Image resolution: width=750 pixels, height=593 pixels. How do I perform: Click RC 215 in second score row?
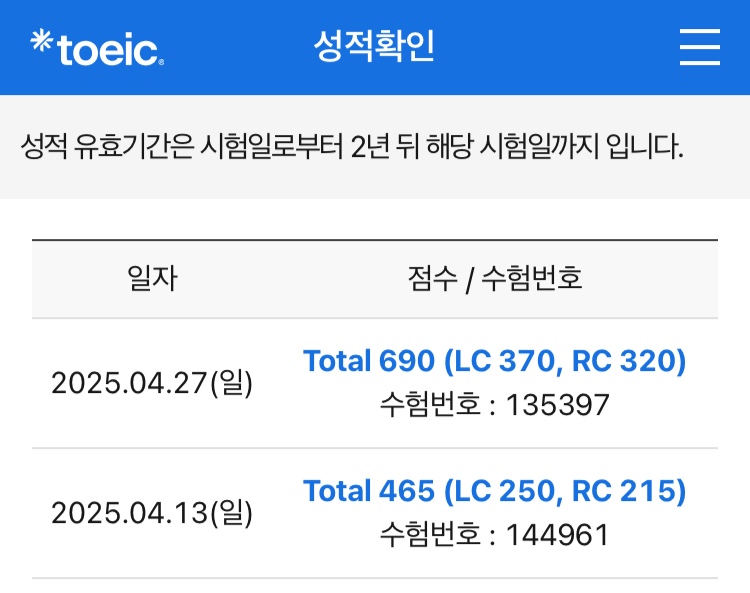point(624,490)
